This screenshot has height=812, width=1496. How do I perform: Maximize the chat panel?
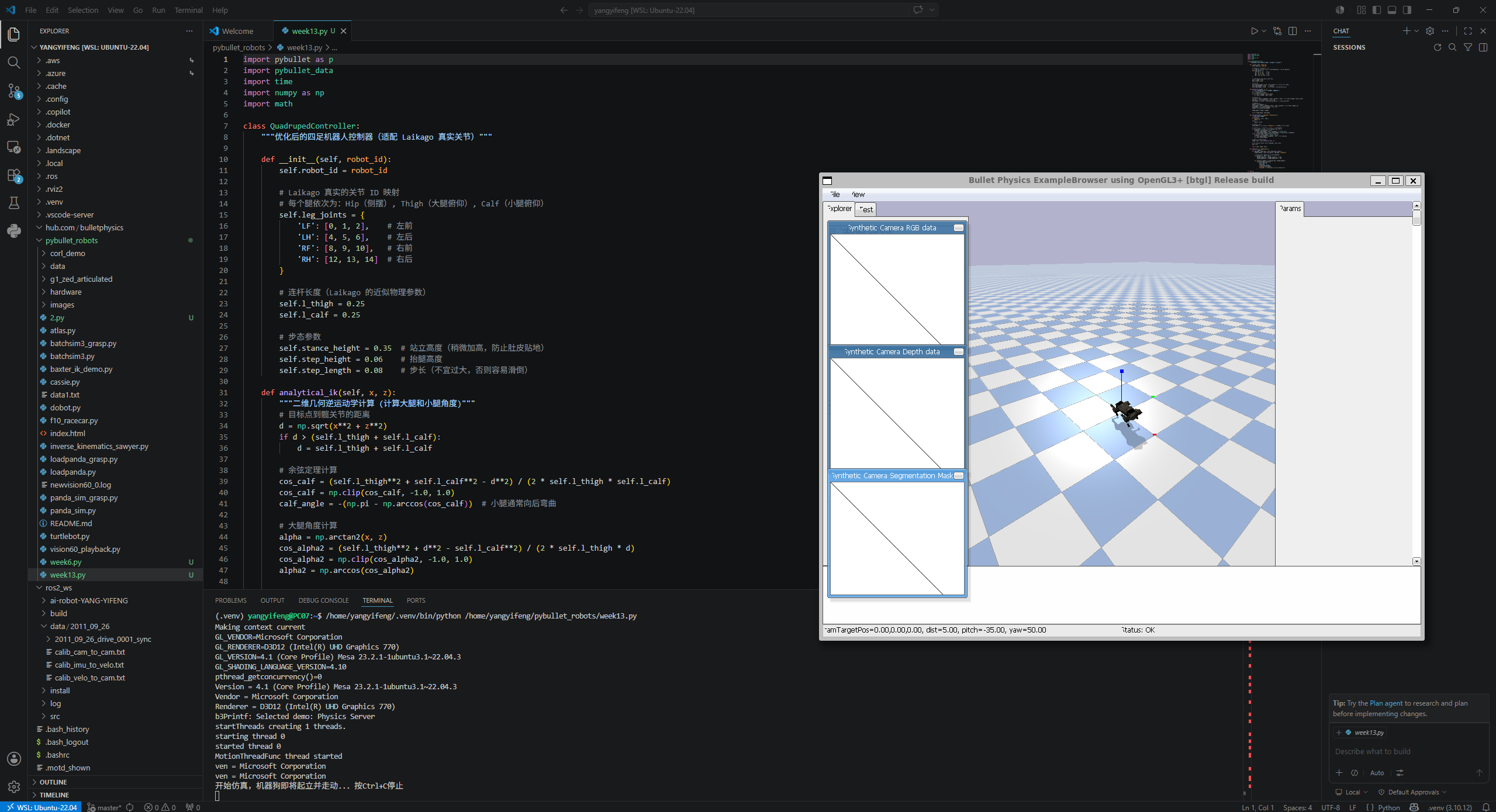(x=1468, y=31)
